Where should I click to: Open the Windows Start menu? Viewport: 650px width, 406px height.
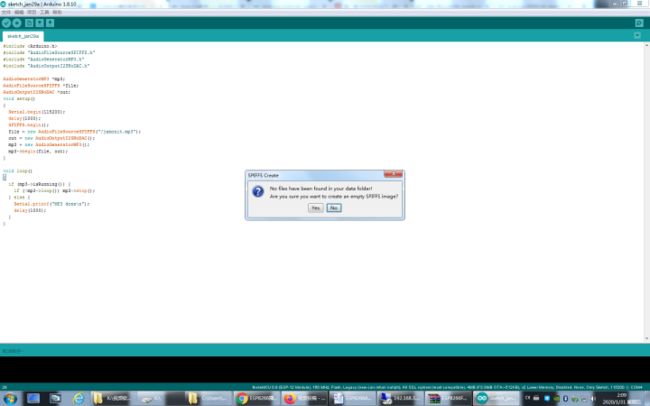point(10,399)
